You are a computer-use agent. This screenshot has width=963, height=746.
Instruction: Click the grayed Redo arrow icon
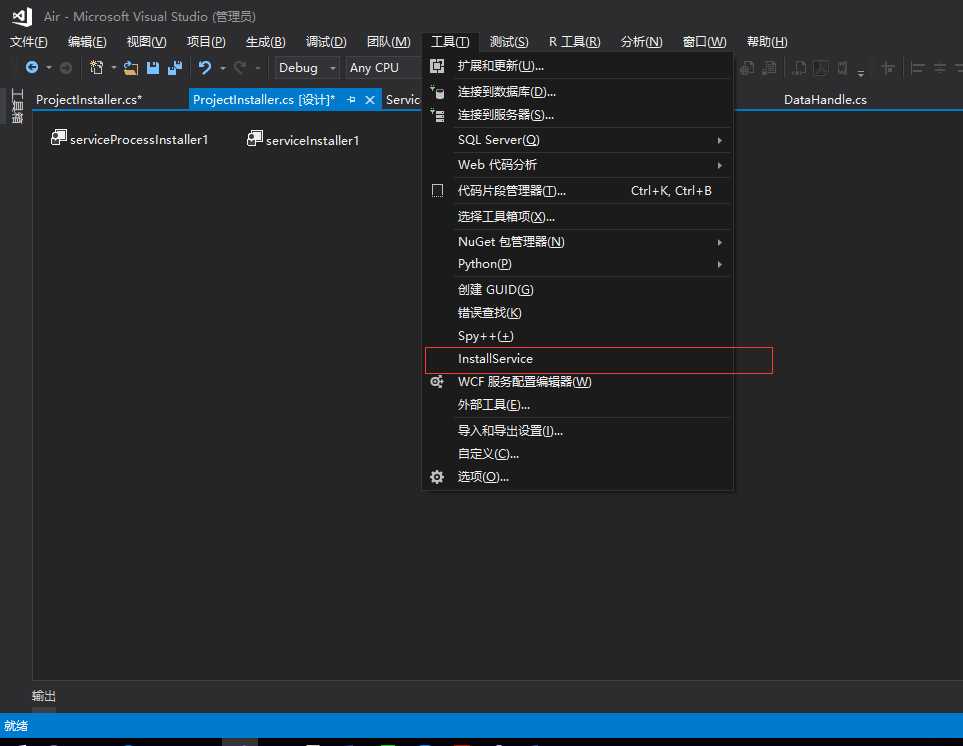(240, 68)
